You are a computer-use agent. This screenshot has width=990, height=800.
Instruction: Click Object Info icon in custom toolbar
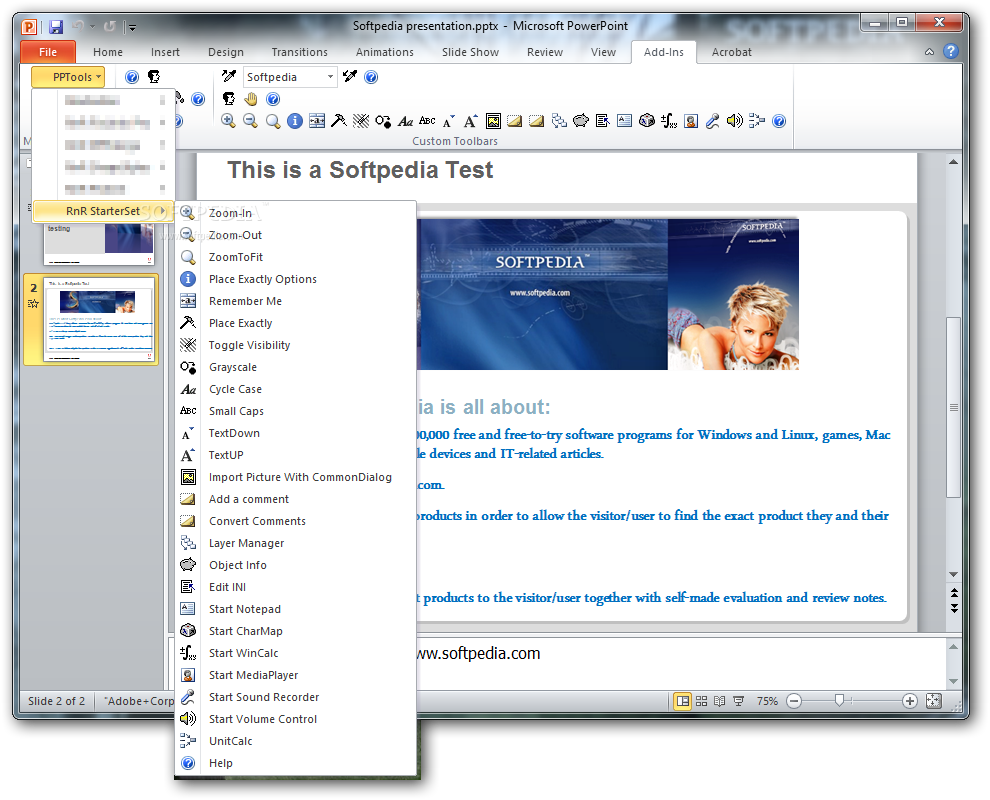(x=581, y=121)
